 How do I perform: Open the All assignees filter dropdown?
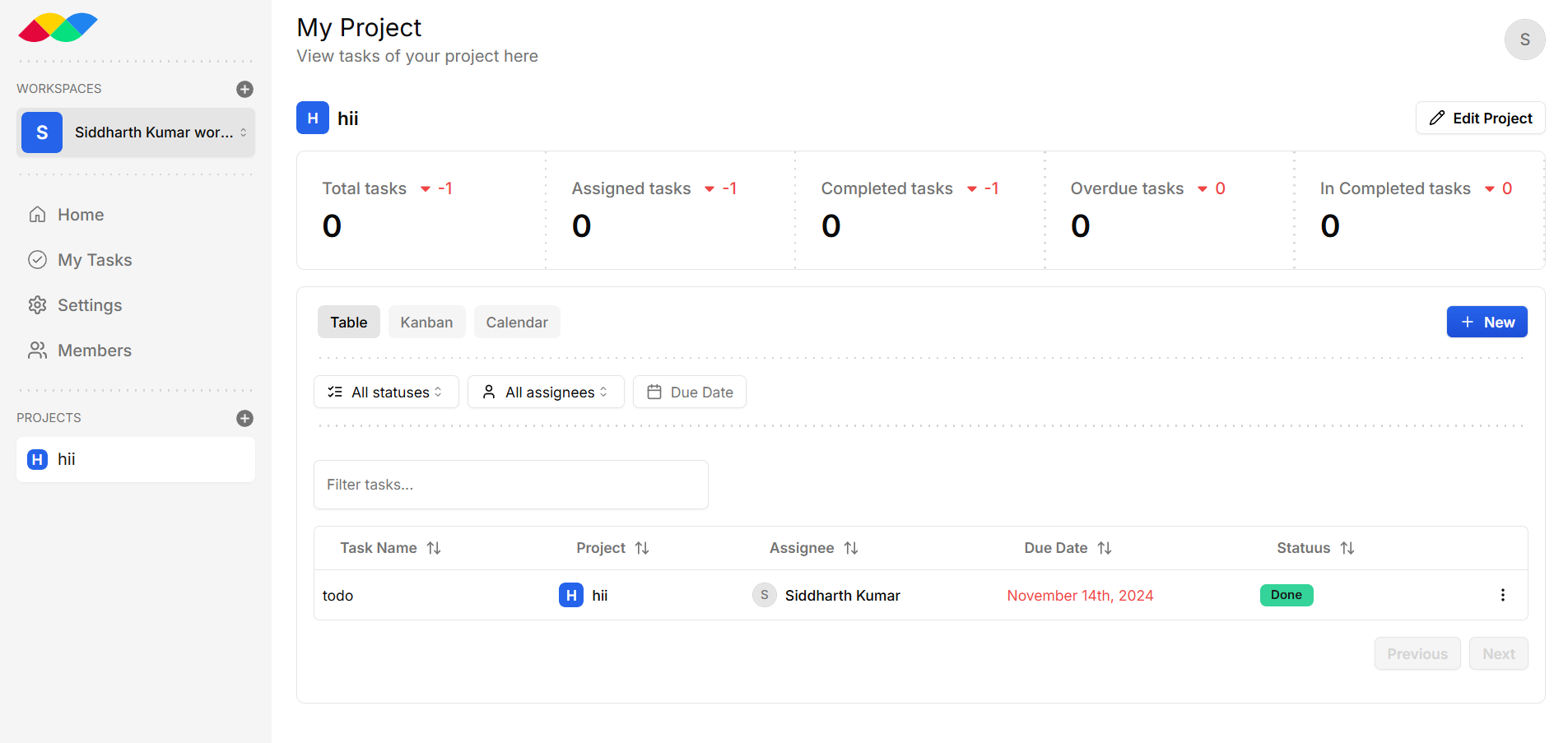(546, 392)
